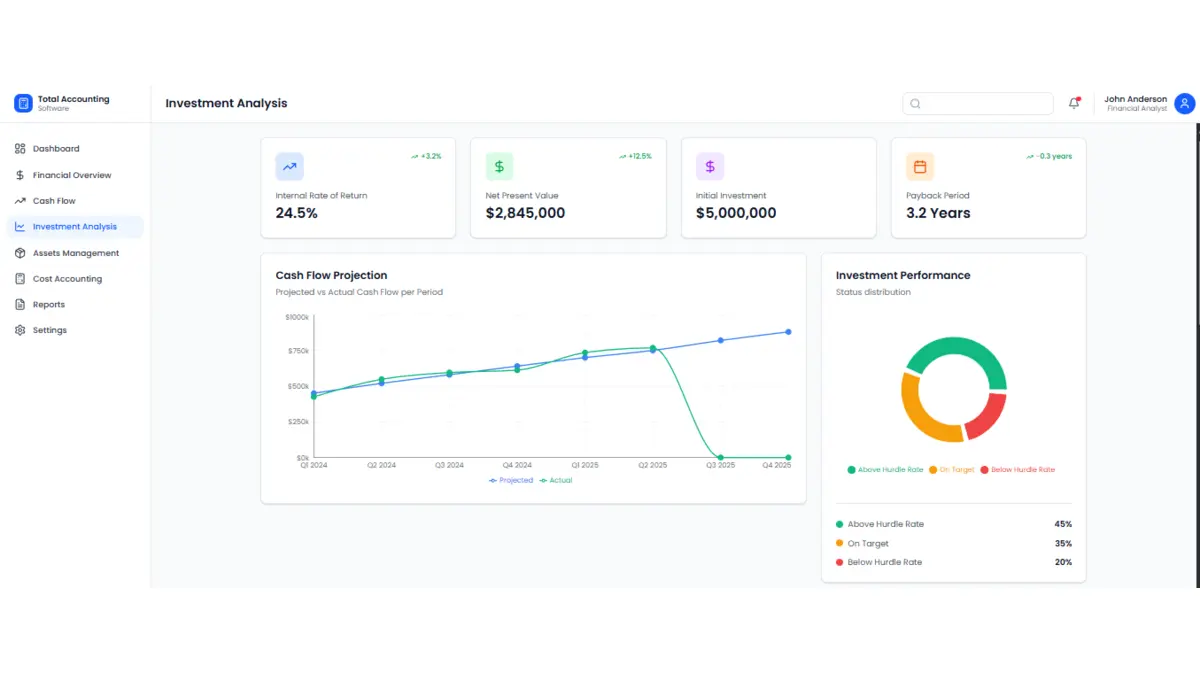Toggle Above Hurdle Rate in donut legend
1200x675 pixels.
885,470
